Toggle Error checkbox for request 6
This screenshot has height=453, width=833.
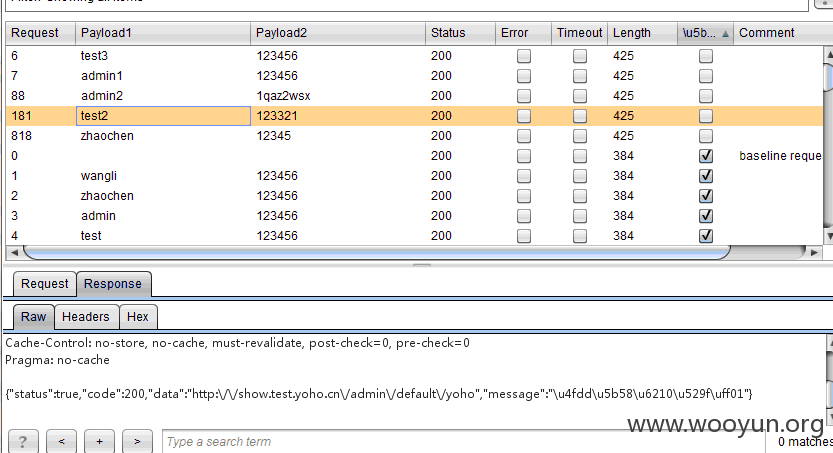[524, 56]
